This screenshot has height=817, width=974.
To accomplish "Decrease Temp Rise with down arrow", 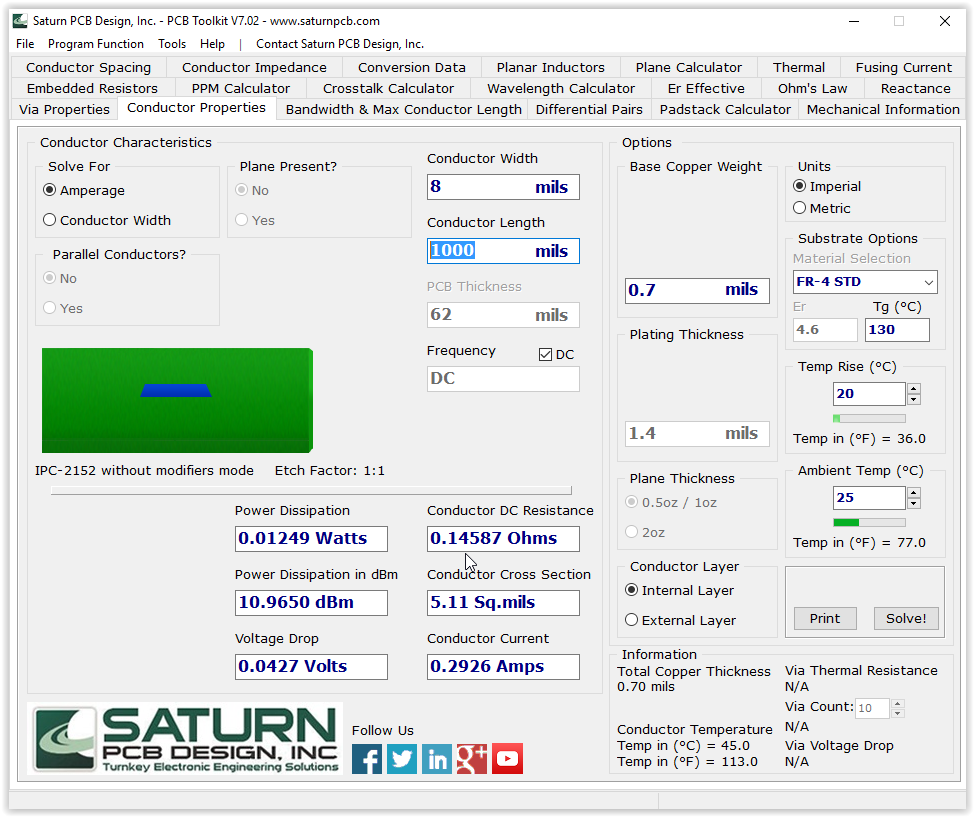I will pyautogui.click(x=913, y=399).
